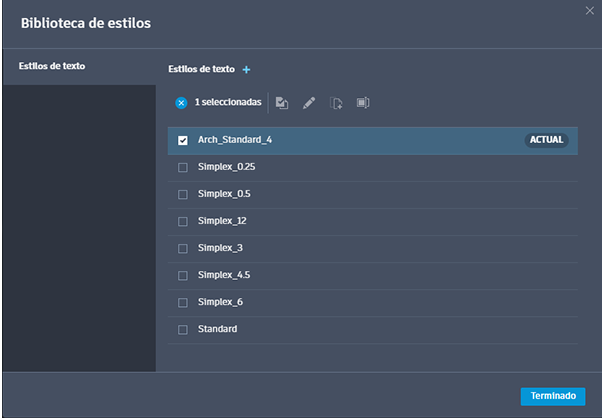Click the Terminado button
The height and width of the screenshot is (418, 602).
pos(553,396)
